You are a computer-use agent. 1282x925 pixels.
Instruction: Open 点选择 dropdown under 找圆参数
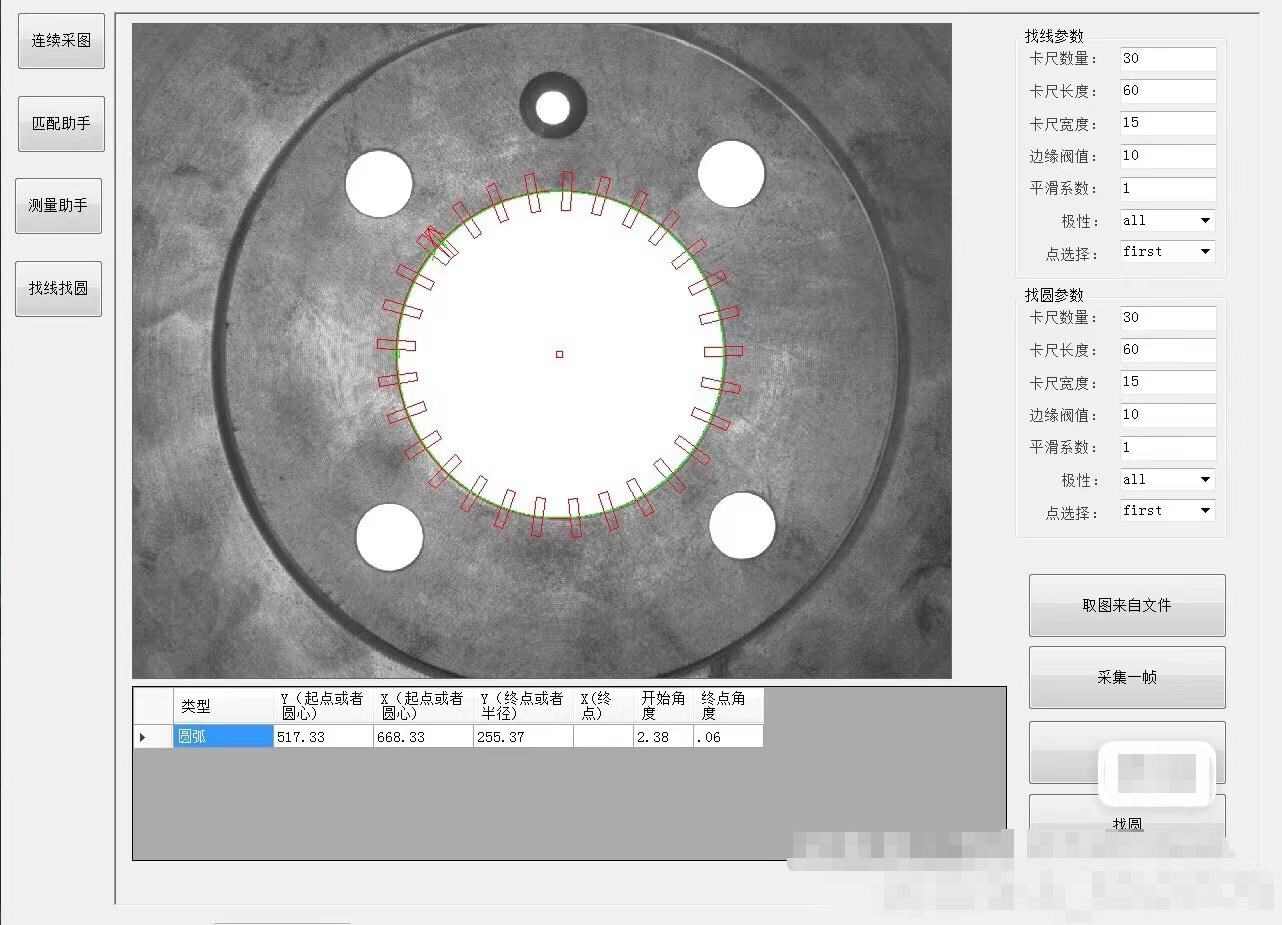[x=1168, y=511]
